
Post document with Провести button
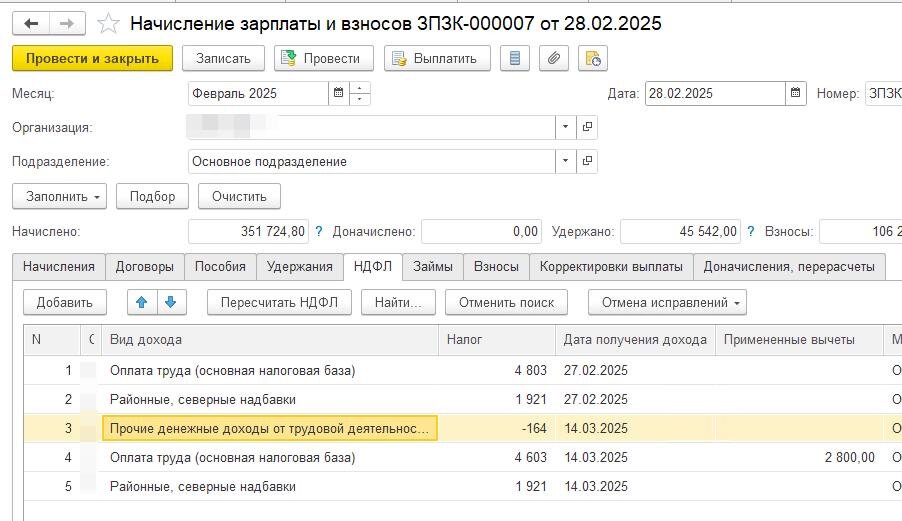click(x=324, y=59)
